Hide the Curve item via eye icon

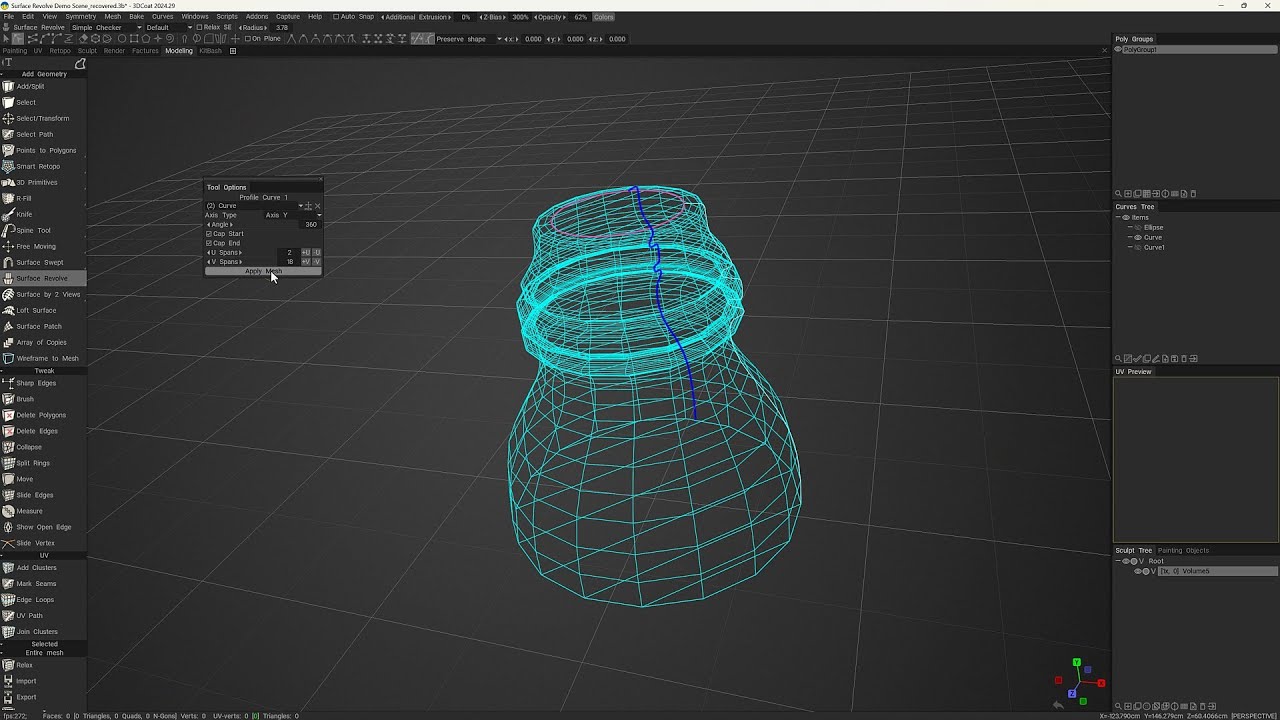[x=1137, y=238]
